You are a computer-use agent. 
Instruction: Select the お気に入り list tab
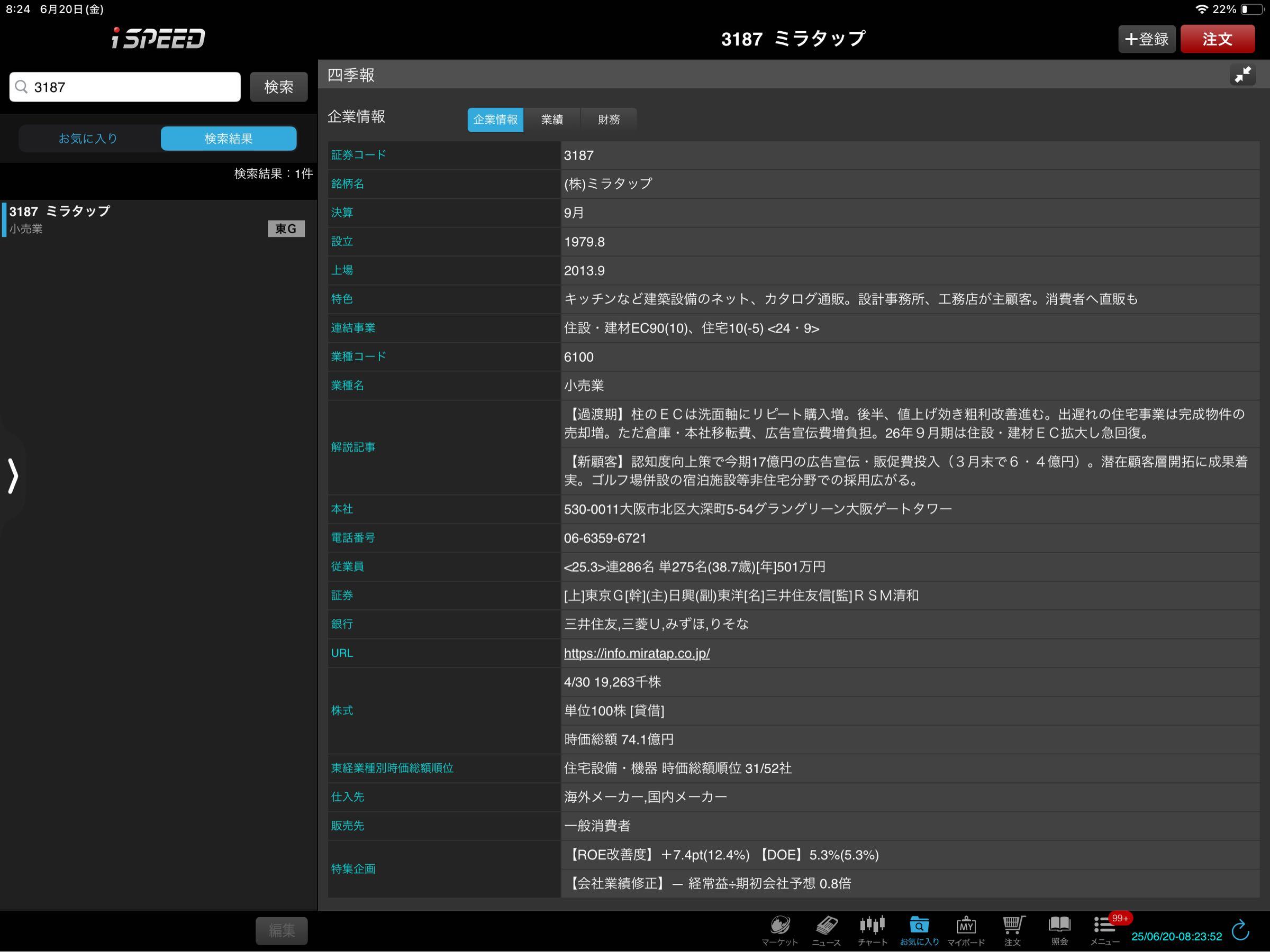pos(88,138)
